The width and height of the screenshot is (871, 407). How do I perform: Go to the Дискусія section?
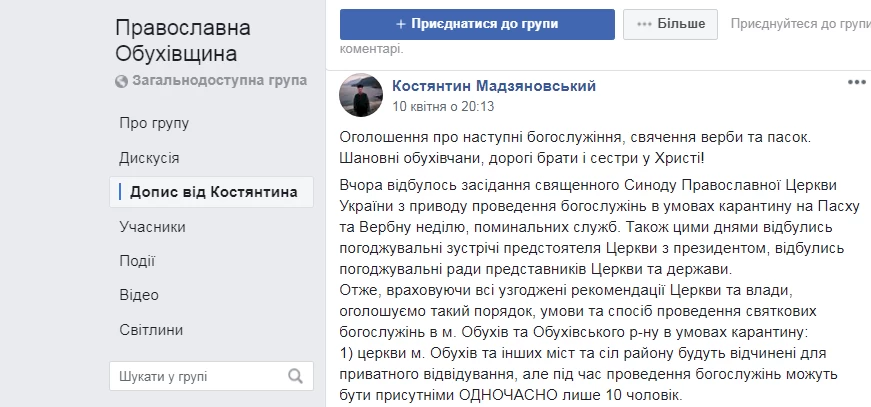[149, 158]
